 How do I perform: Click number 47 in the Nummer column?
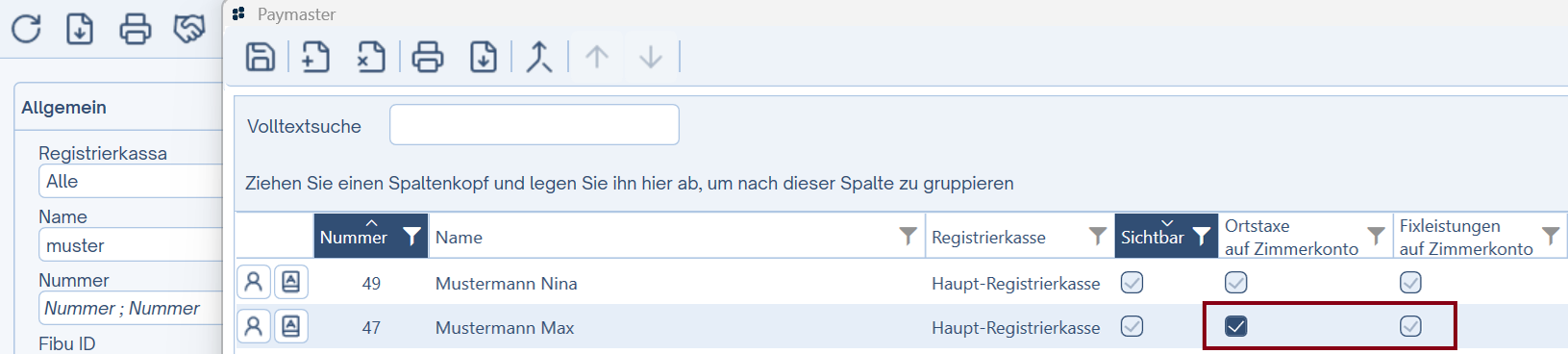tap(371, 327)
